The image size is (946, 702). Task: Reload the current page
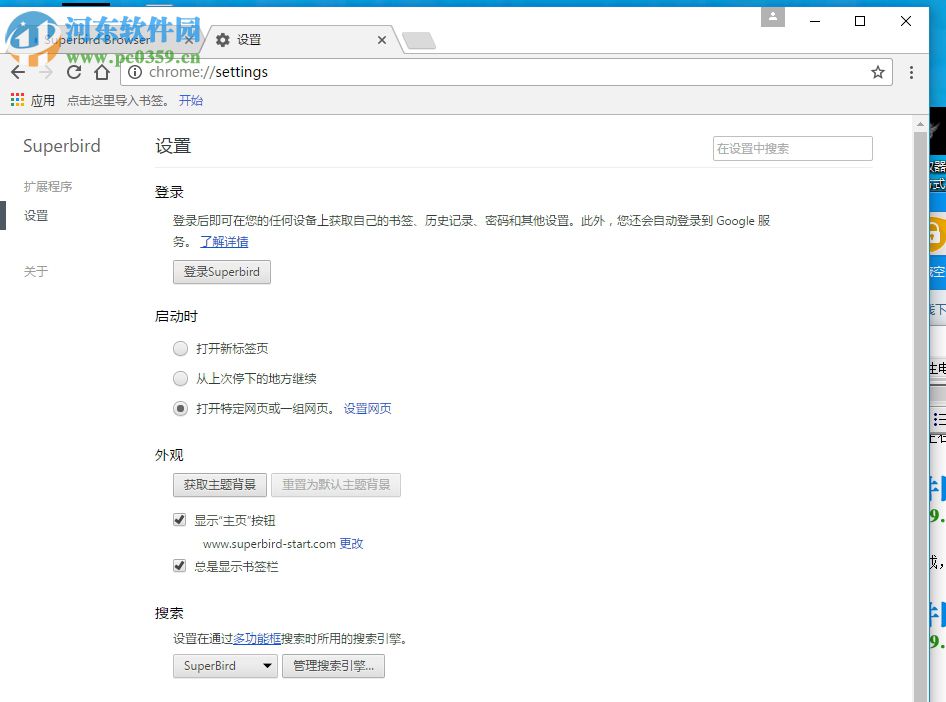tap(74, 72)
